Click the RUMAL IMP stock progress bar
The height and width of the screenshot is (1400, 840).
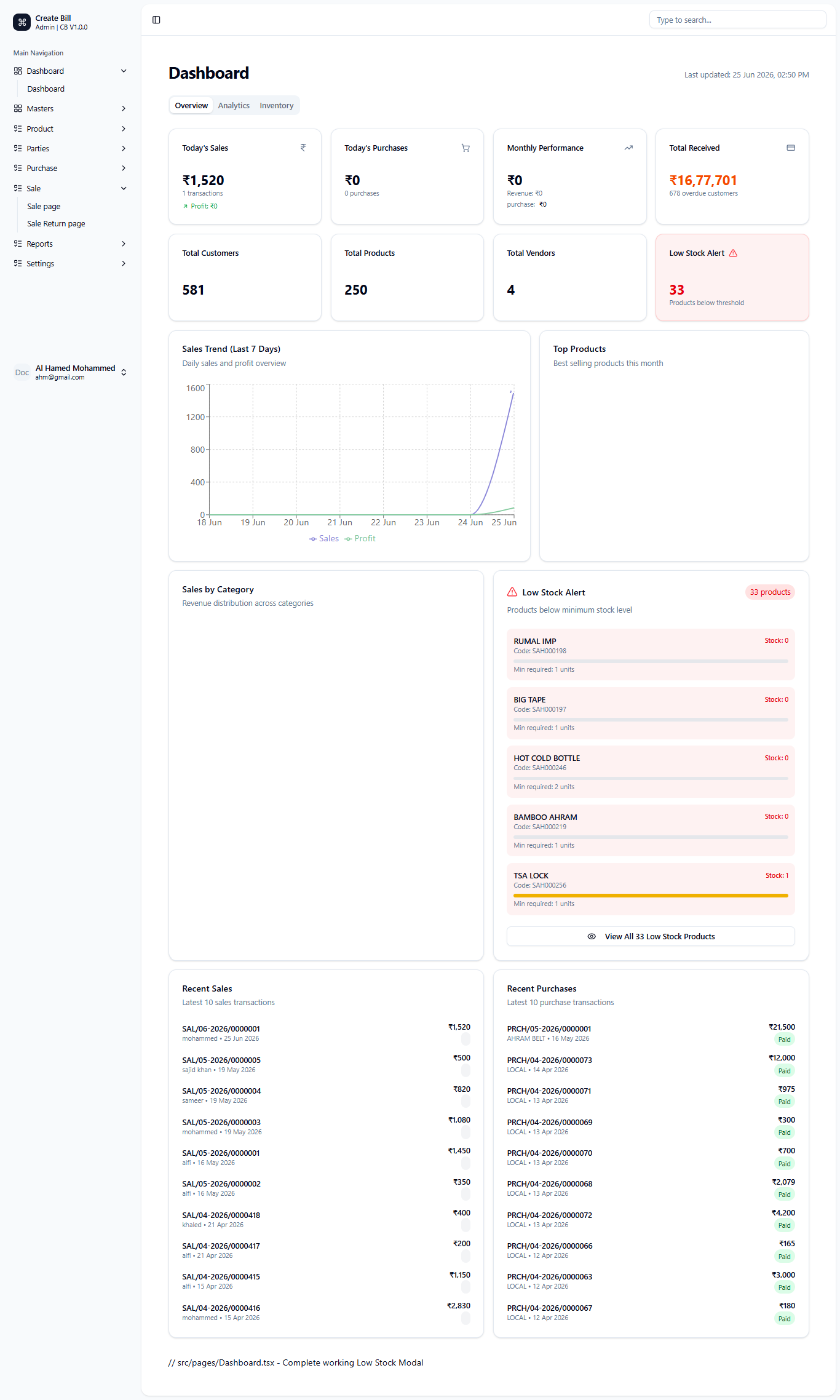tap(651, 661)
